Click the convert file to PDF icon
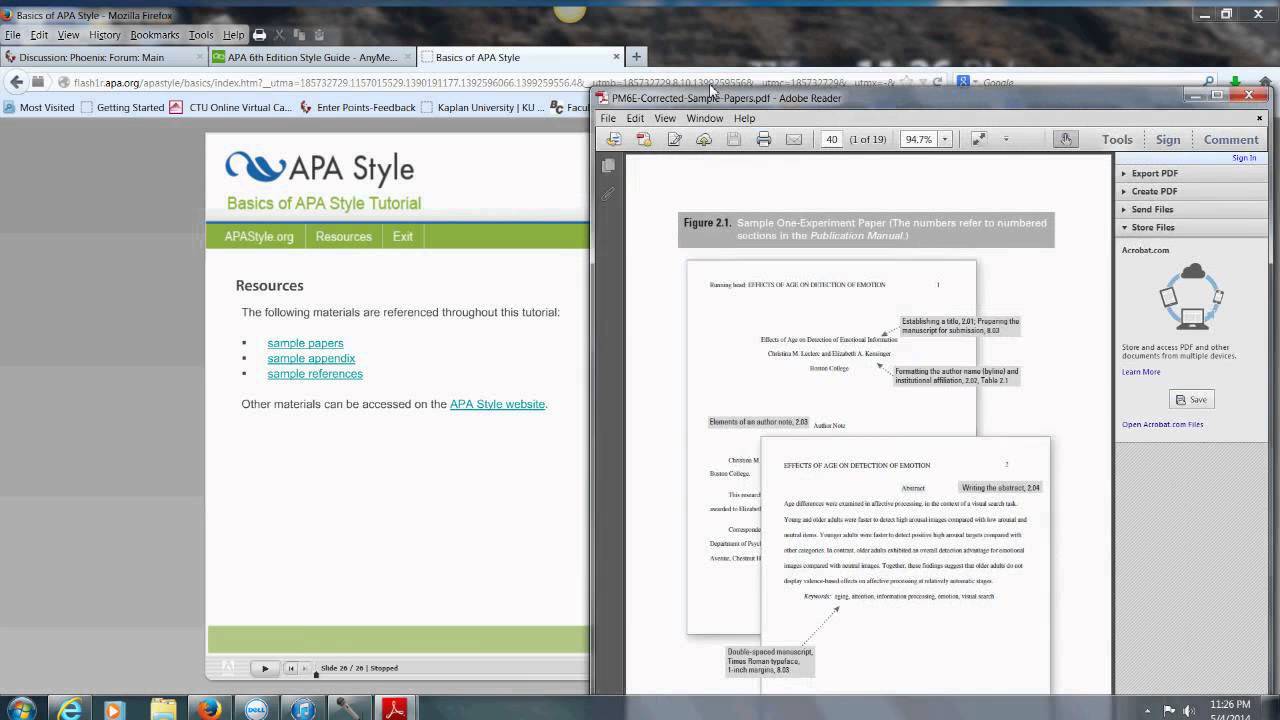1280x720 pixels. pos(644,139)
